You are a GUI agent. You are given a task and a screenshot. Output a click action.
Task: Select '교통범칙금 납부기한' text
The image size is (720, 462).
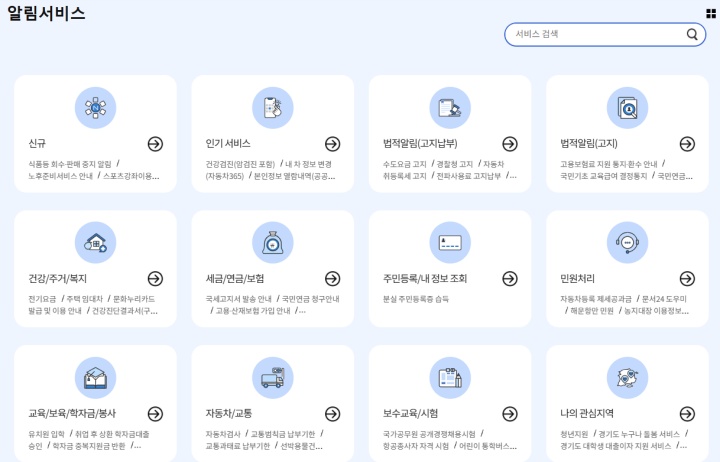(x=283, y=434)
